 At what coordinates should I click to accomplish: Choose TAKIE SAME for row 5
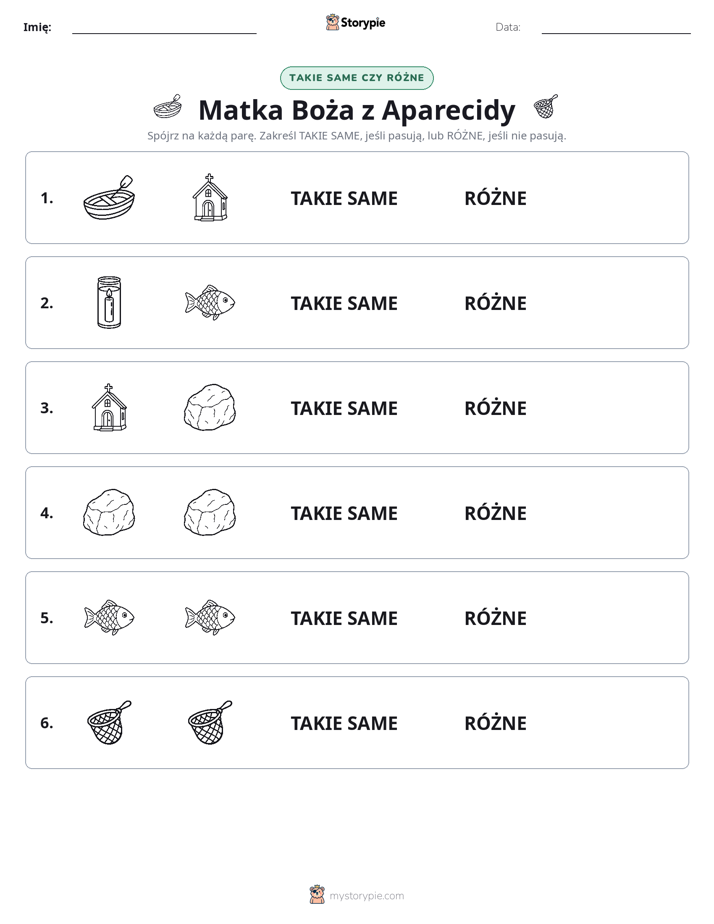pyautogui.click(x=344, y=618)
